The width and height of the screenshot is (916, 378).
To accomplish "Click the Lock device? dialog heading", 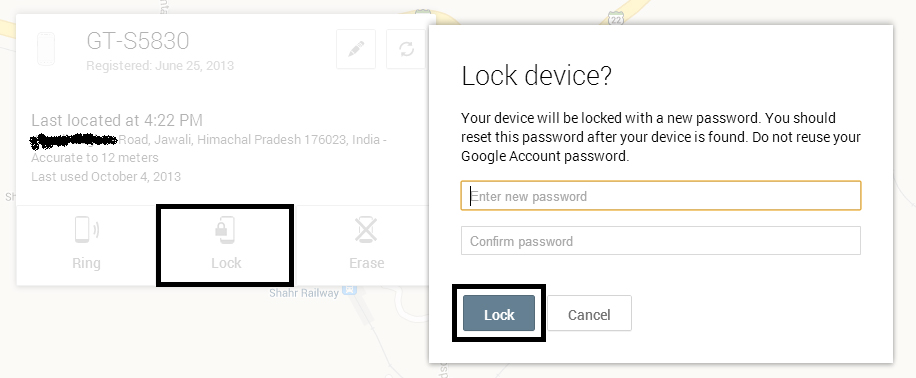I will pyautogui.click(x=536, y=77).
